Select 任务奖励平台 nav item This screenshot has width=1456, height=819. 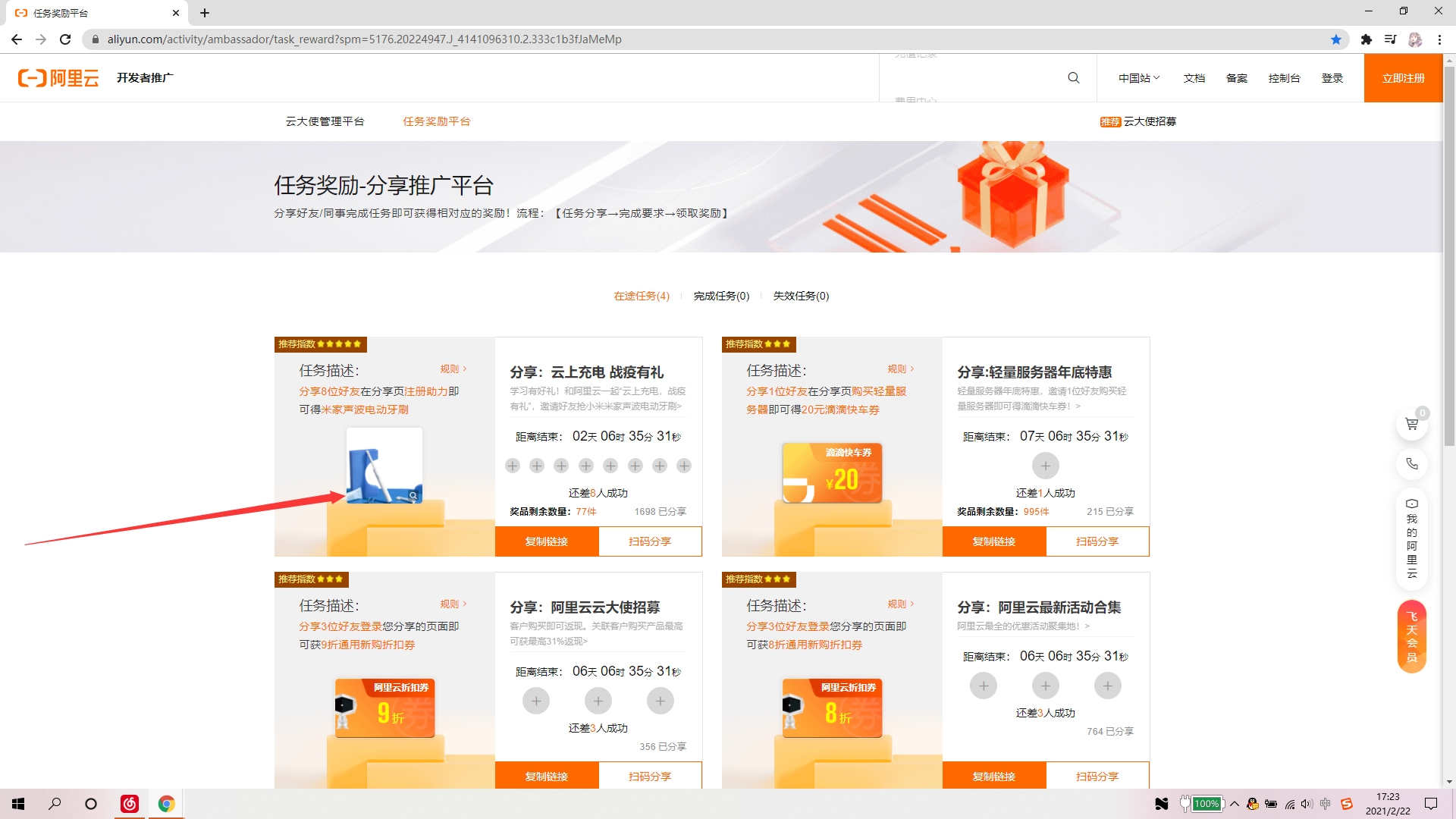[437, 121]
